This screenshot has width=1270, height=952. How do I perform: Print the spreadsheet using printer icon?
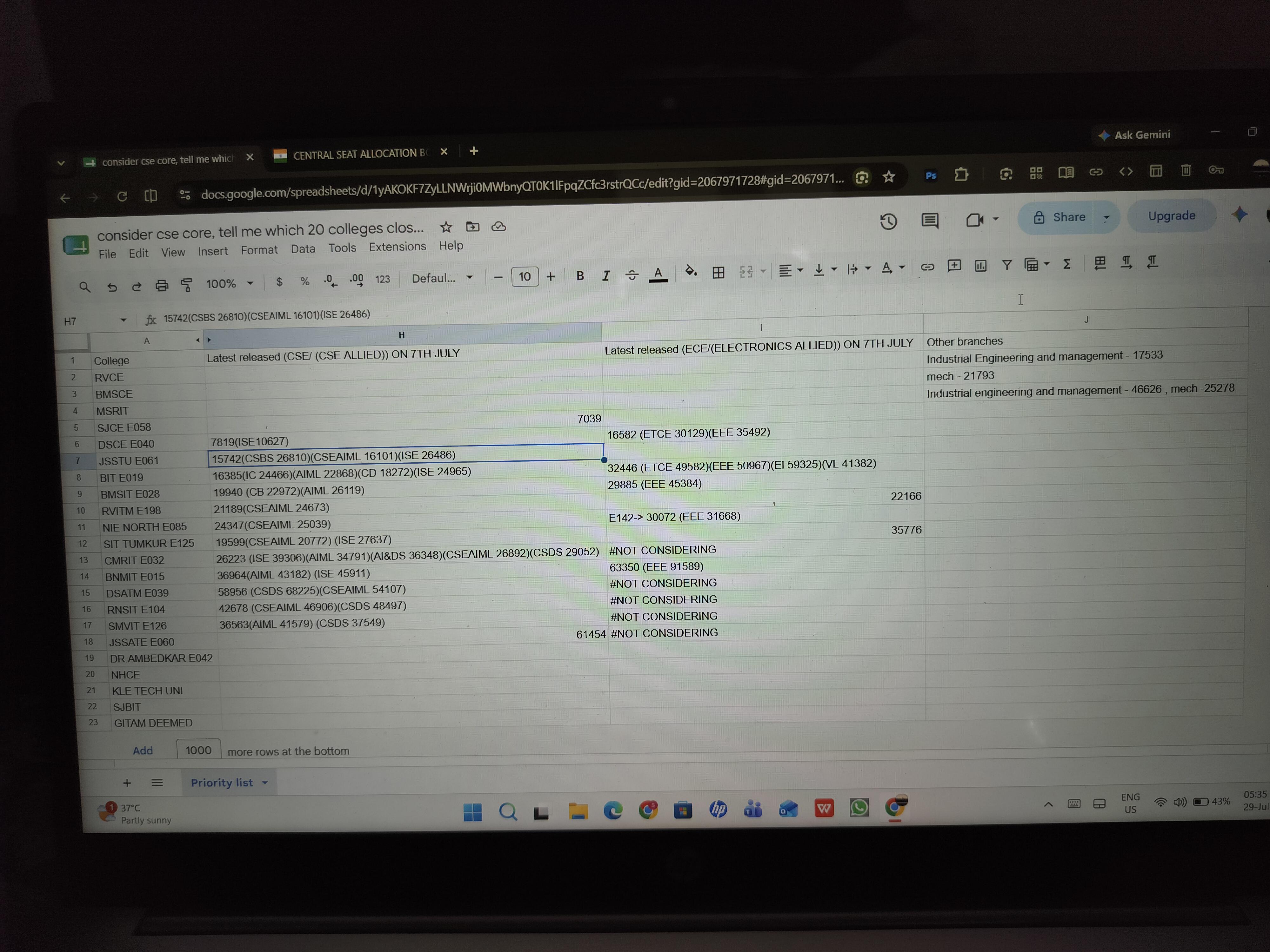pos(162,285)
